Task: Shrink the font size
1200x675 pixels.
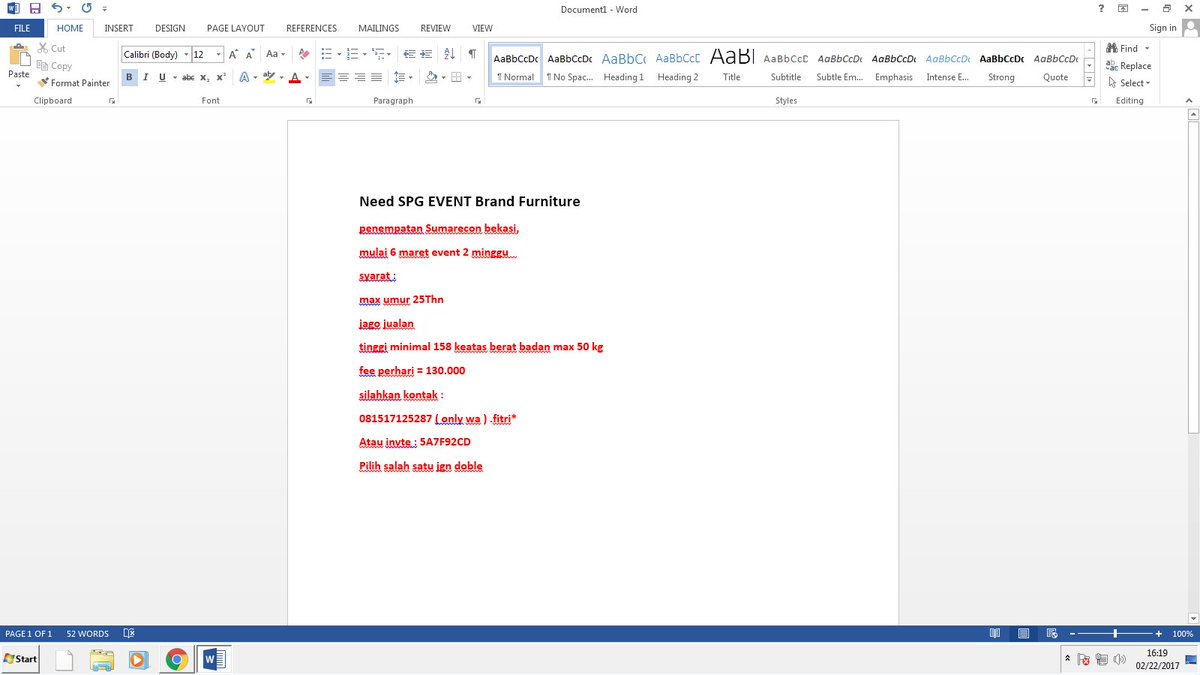Action: pyautogui.click(x=250, y=54)
